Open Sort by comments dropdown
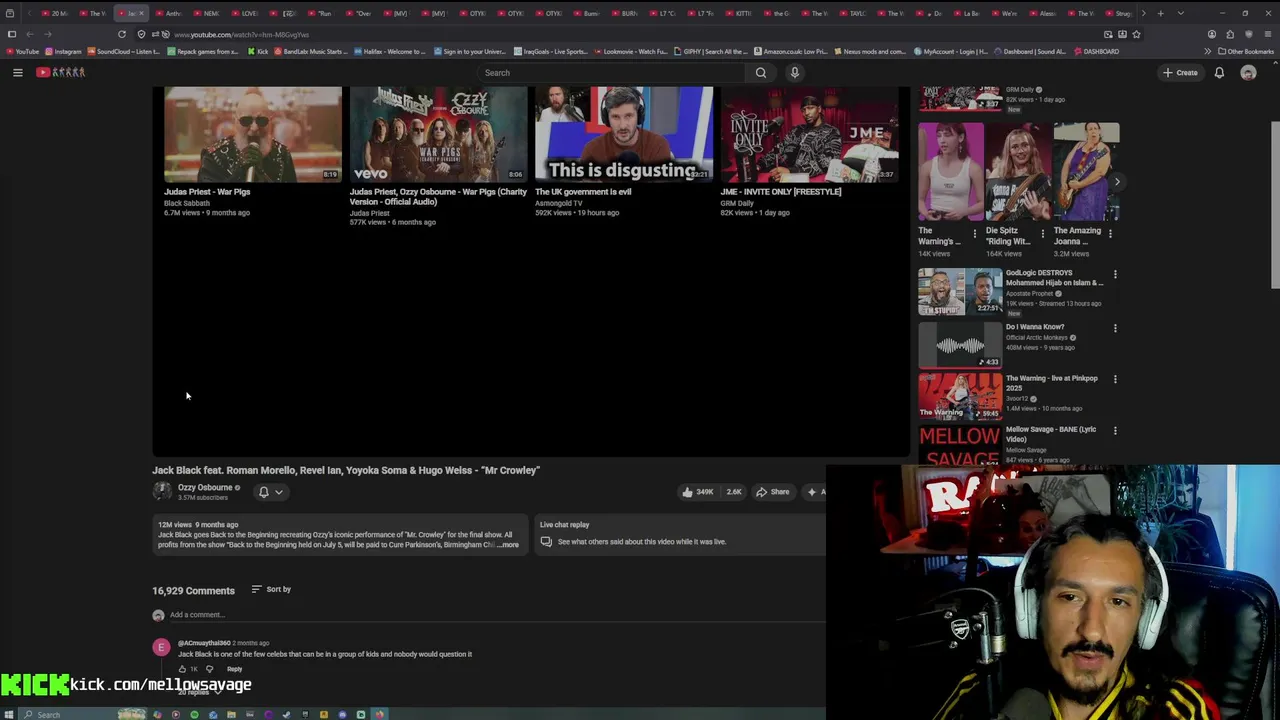Screen dimensions: 1280x720 (271, 589)
